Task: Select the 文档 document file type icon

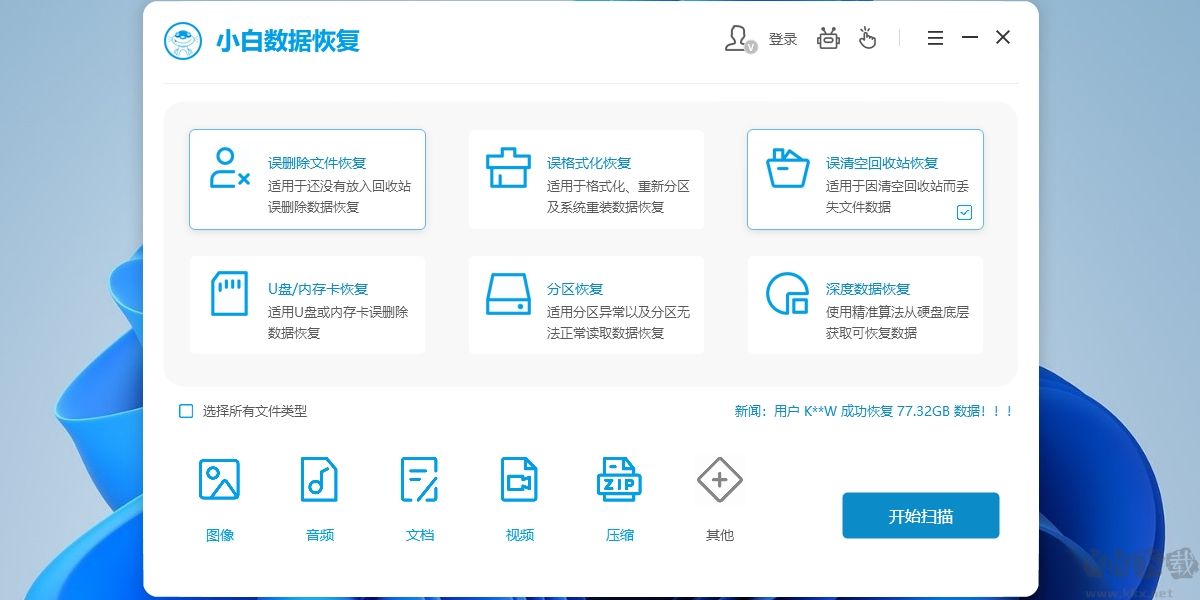Action: pyautogui.click(x=419, y=478)
